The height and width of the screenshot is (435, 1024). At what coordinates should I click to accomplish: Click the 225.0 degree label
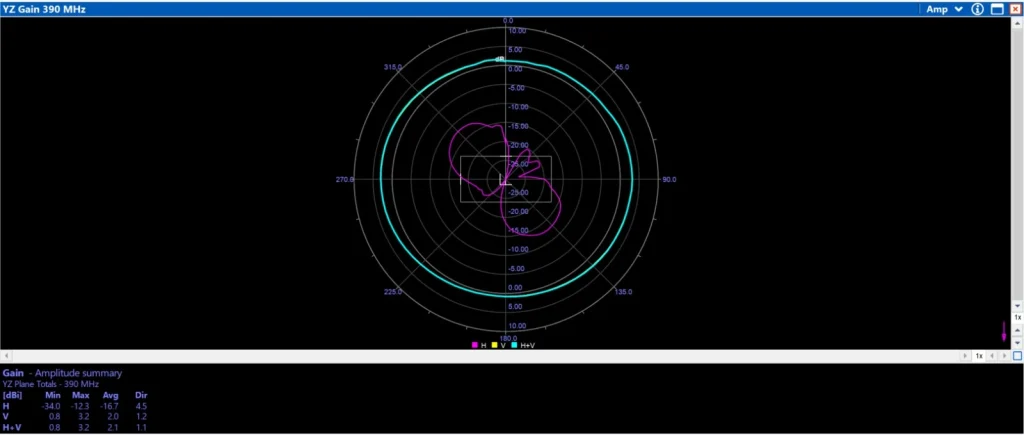(392, 292)
